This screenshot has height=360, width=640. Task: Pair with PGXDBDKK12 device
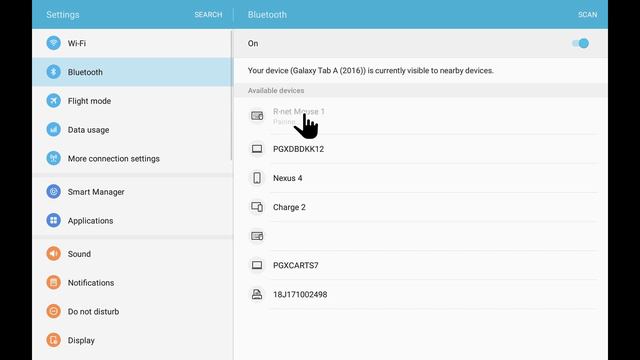[x=421, y=149]
